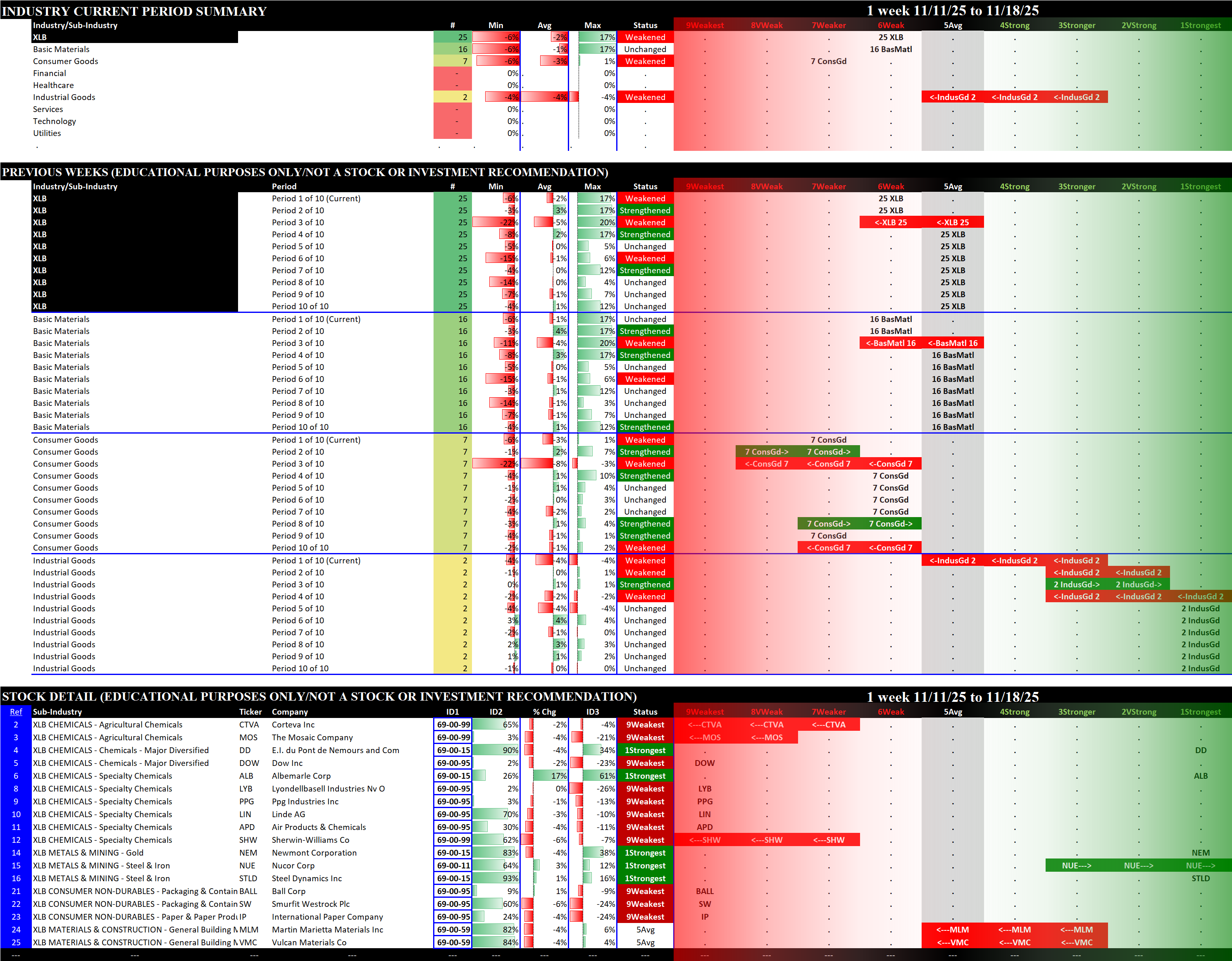
Task: Click Ref number 14 for Newmont
Action: pos(16,853)
